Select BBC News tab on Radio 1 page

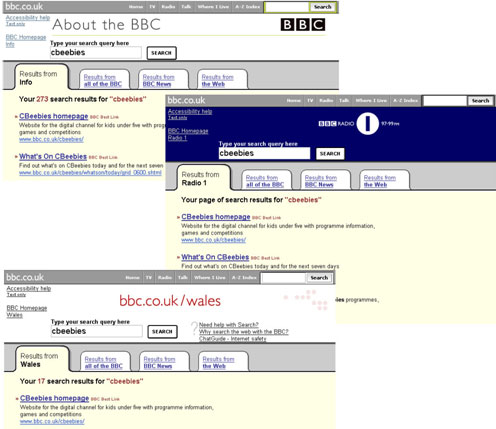click(x=326, y=181)
